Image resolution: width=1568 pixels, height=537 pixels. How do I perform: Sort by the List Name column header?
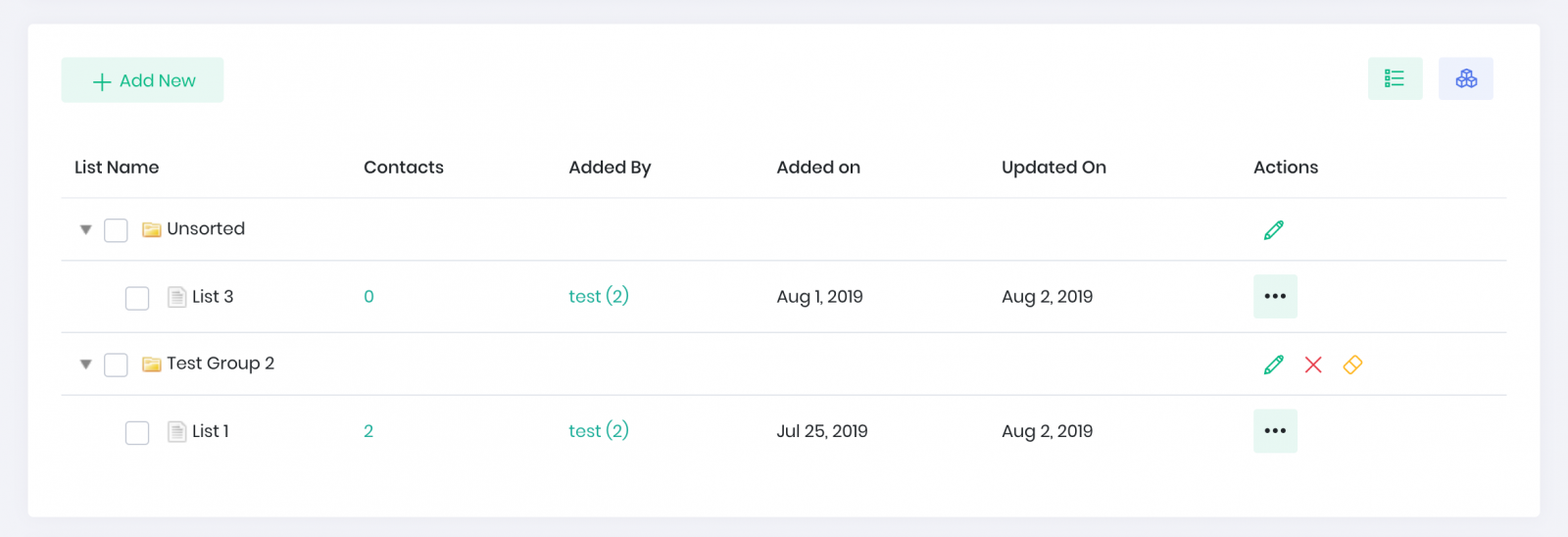coord(117,168)
